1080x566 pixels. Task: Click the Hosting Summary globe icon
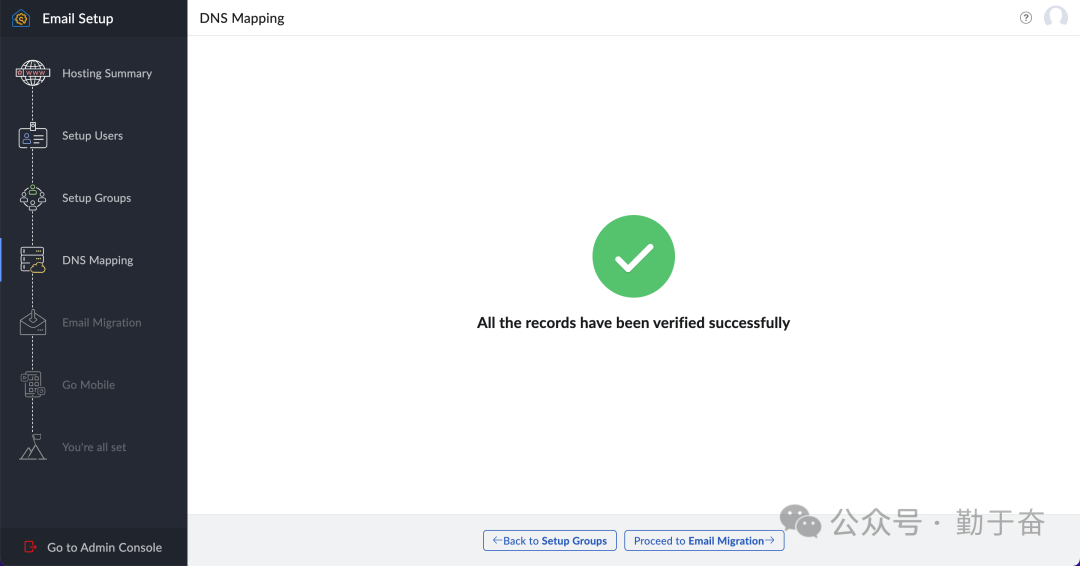pos(33,74)
